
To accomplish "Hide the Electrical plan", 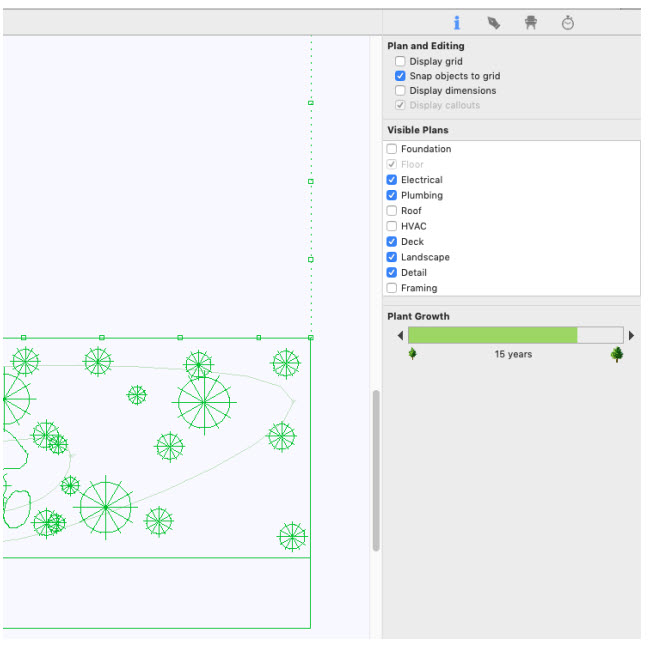I will coord(392,180).
